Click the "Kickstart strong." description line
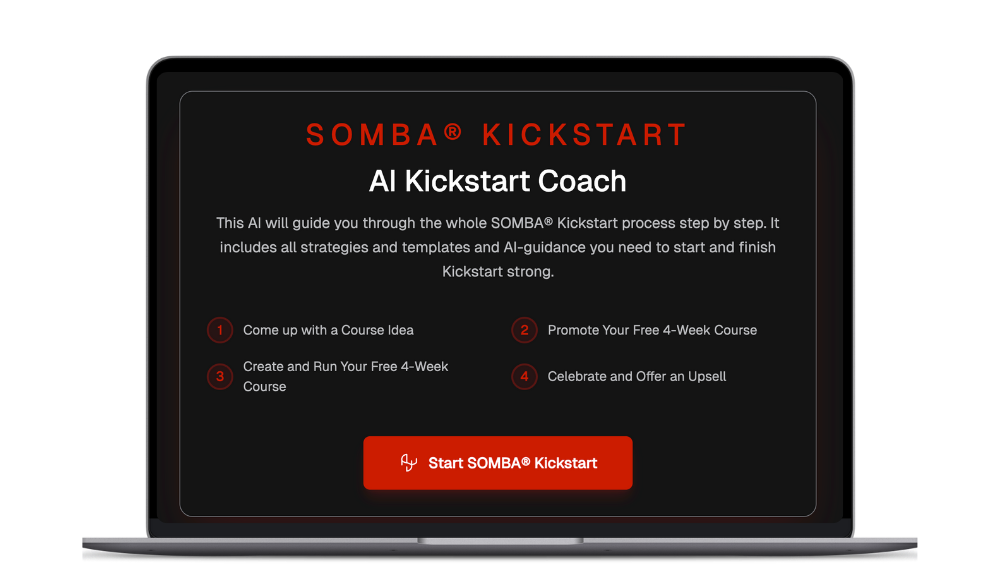The width and height of the screenshot is (1000, 566). tap(497, 272)
